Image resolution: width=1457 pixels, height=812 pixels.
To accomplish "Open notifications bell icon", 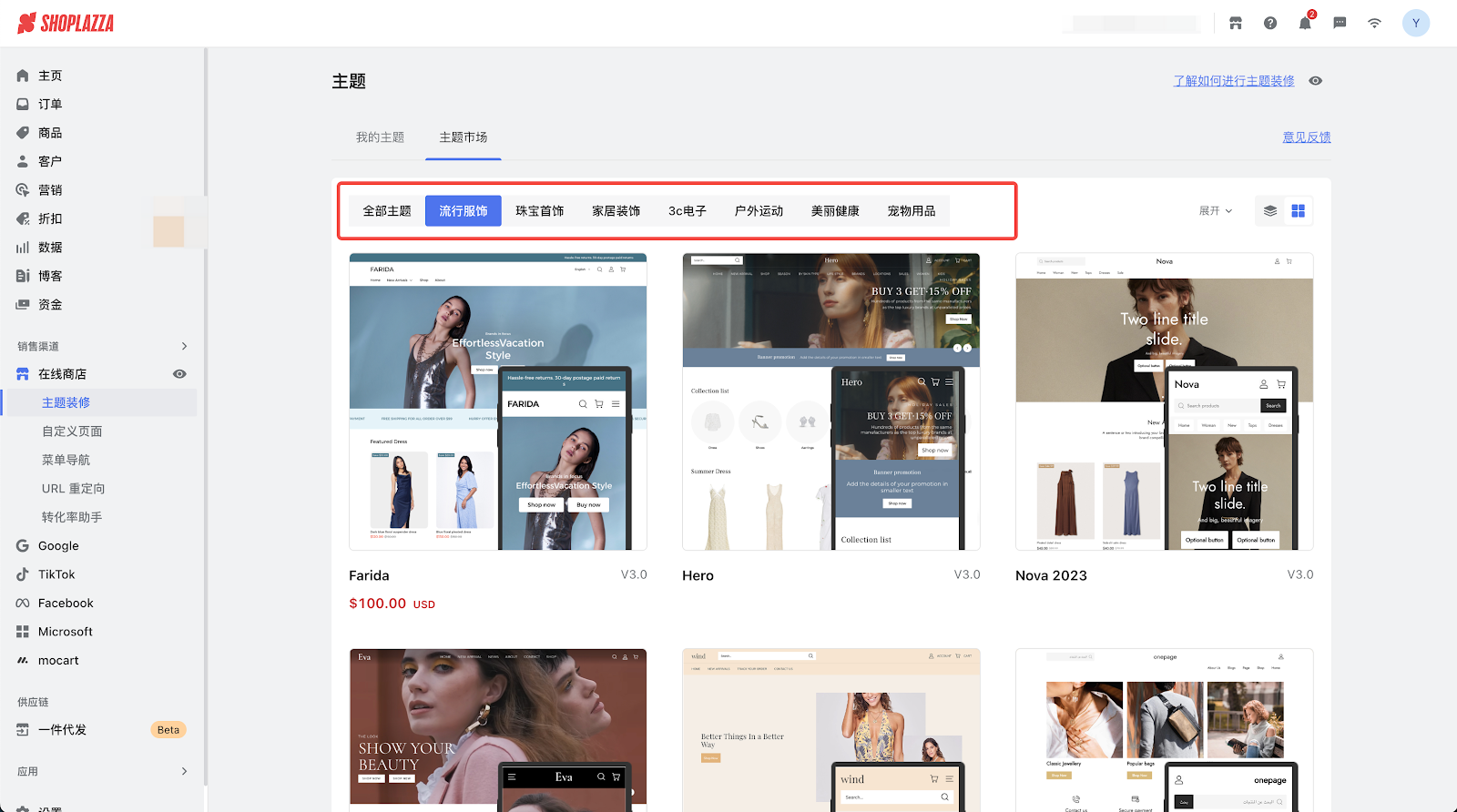I will point(1305,24).
